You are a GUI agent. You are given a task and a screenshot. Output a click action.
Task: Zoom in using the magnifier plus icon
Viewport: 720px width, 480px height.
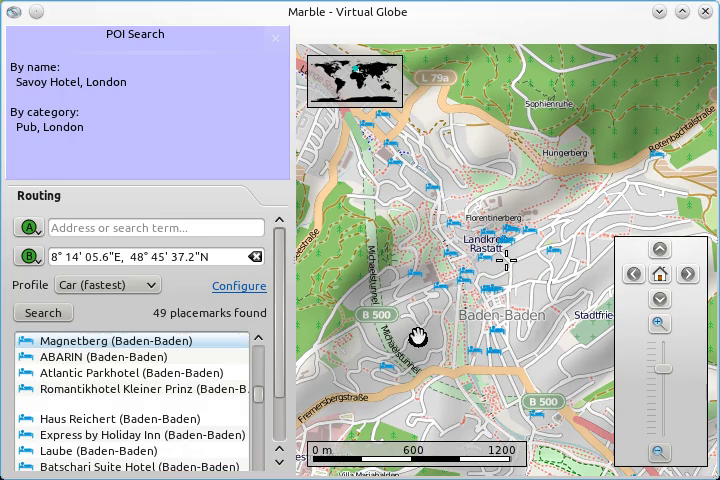point(660,323)
